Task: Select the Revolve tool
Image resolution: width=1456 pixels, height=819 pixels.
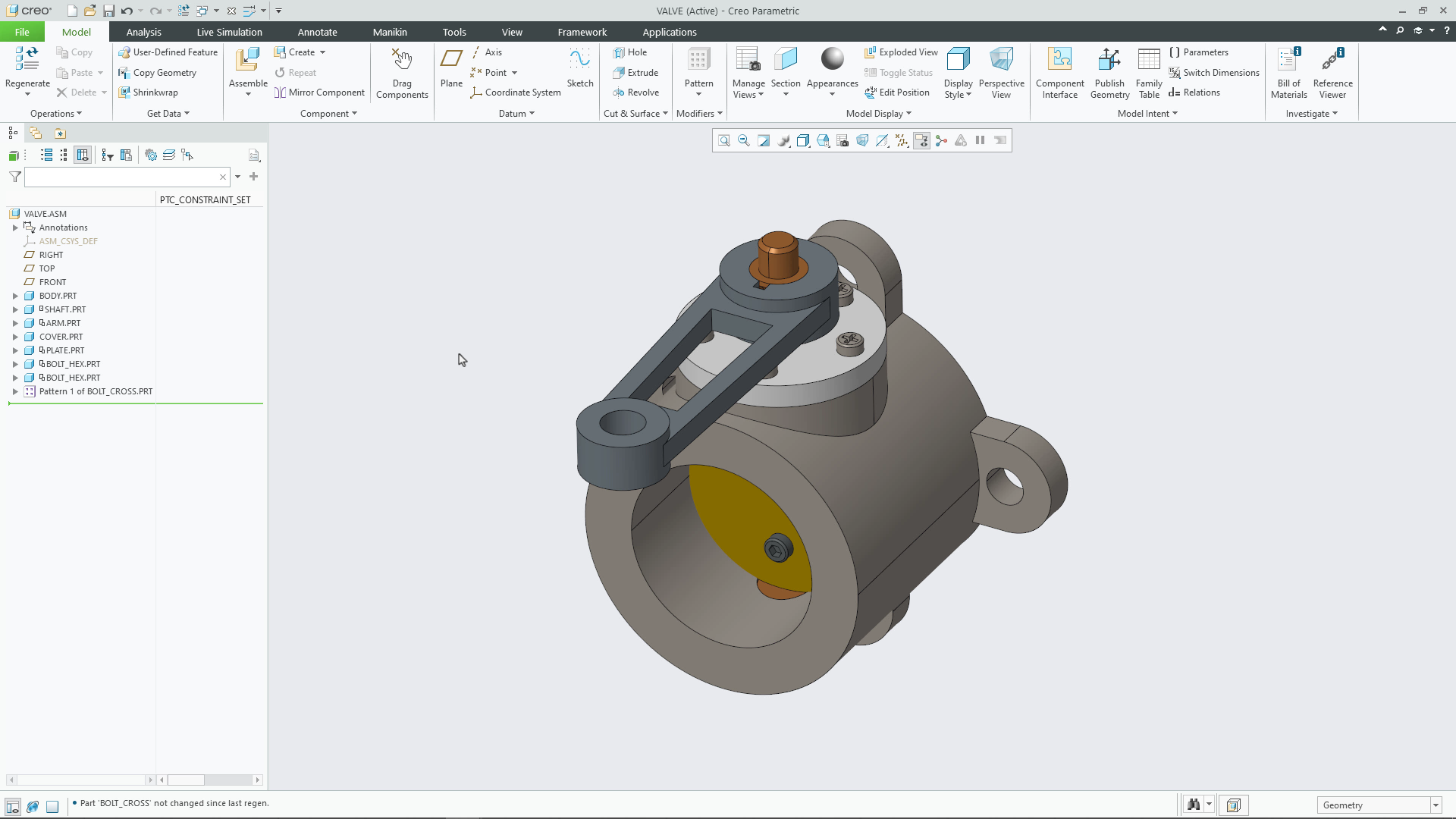Action: coord(636,93)
